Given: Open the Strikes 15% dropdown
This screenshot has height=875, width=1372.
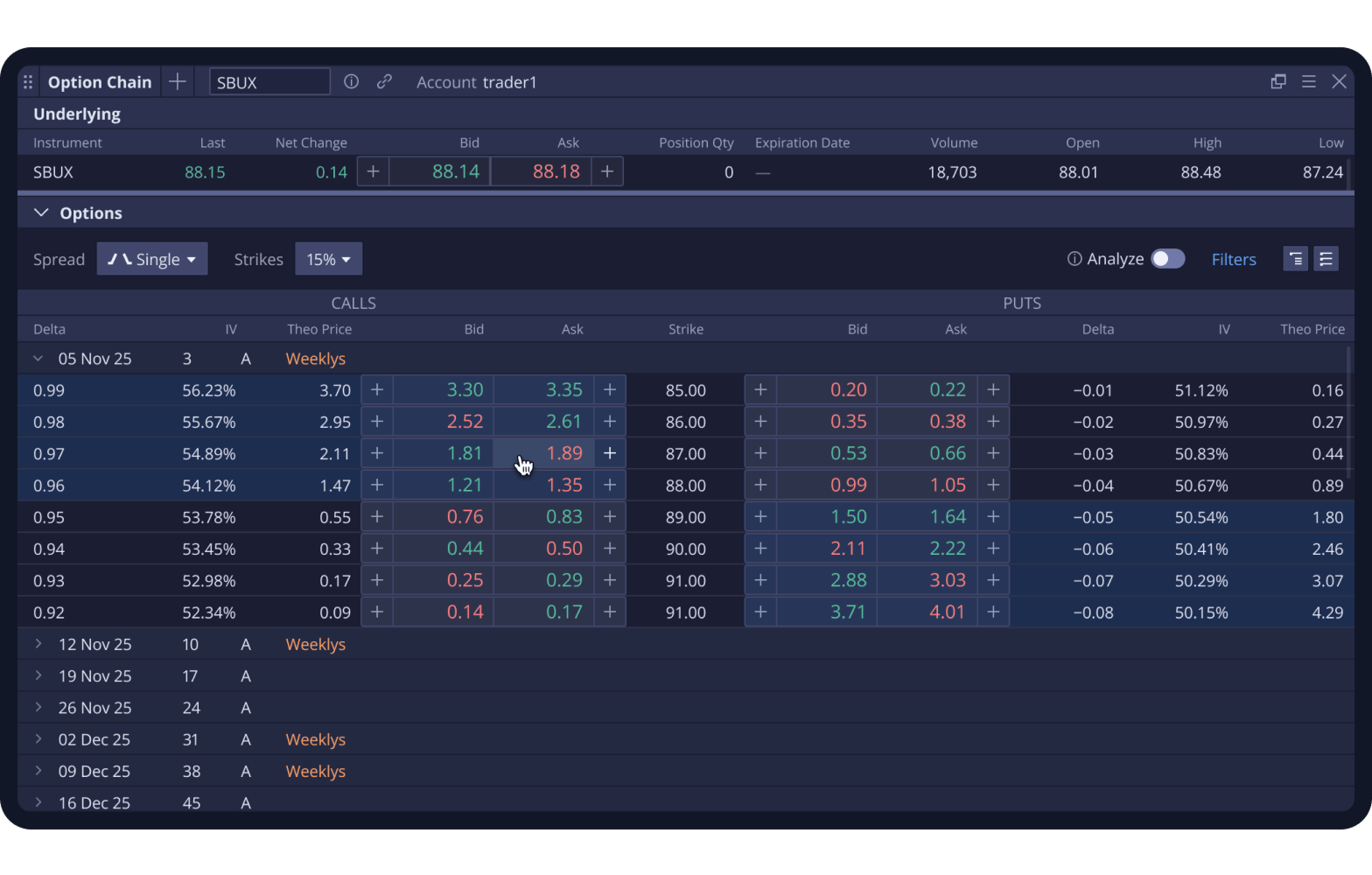Looking at the screenshot, I should click(x=328, y=259).
